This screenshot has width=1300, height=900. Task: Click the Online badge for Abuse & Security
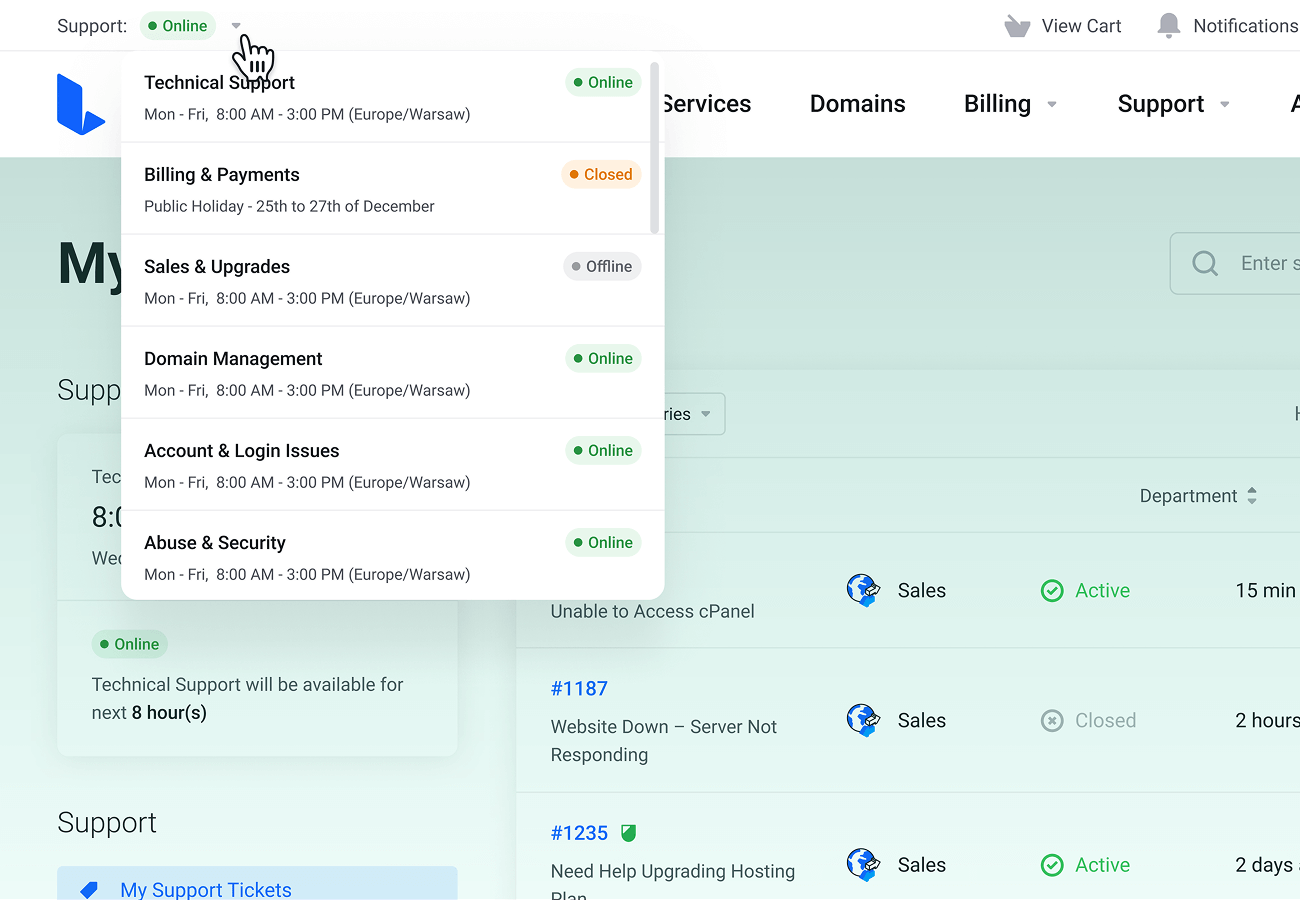(603, 542)
